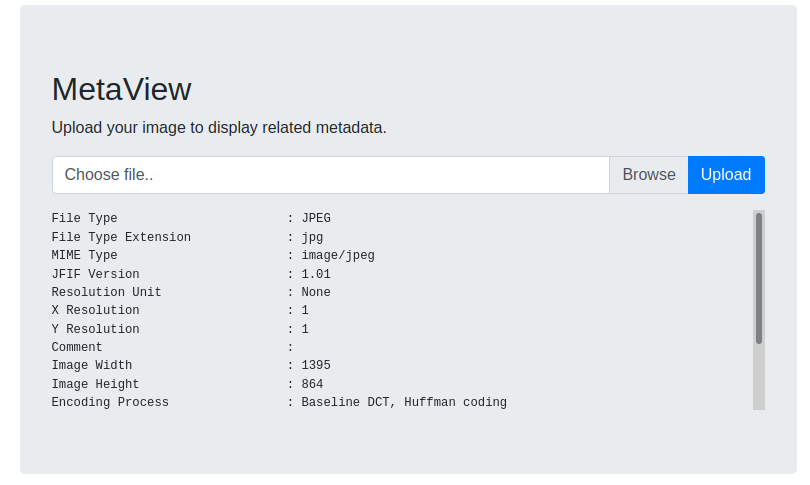Click the MIME Type label
The height and width of the screenshot is (485, 810).
pyautogui.click(x=84, y=255)
